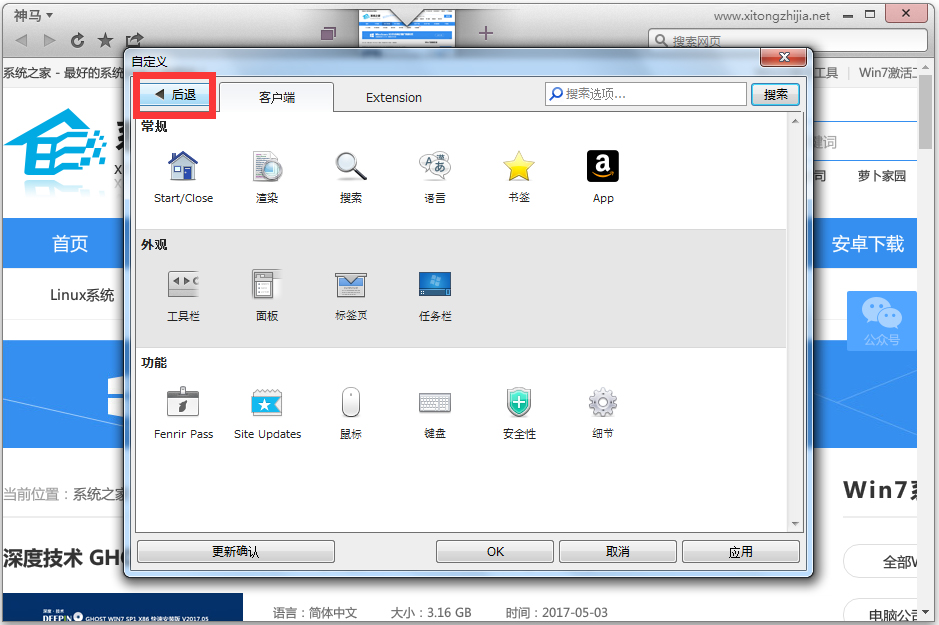Viewport: 939px width, 625px height.
Task: Click the dialog scrollbar up arrow
Action: 795,121
